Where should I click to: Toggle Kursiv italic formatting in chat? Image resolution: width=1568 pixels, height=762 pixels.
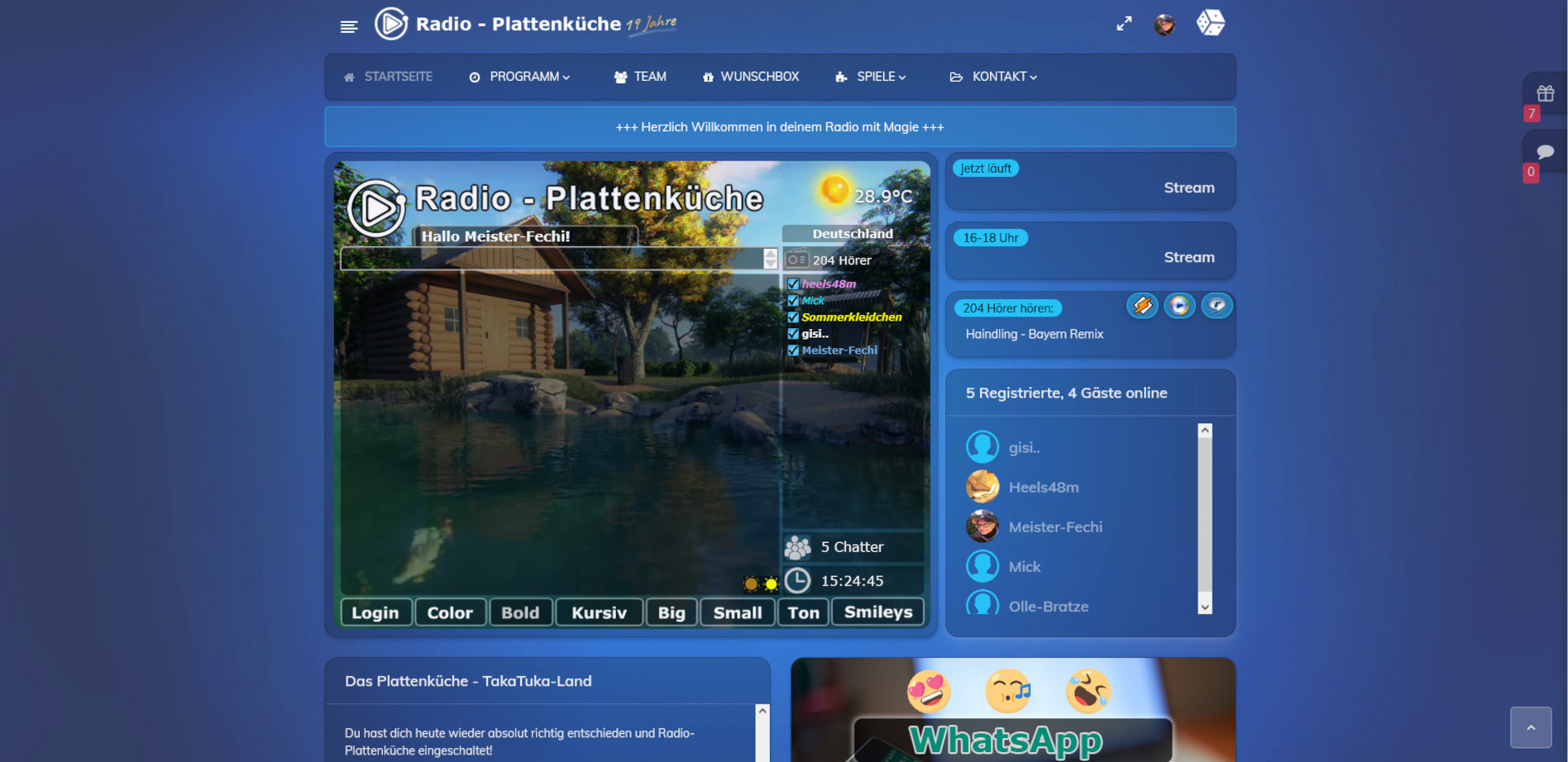(599, 612)
